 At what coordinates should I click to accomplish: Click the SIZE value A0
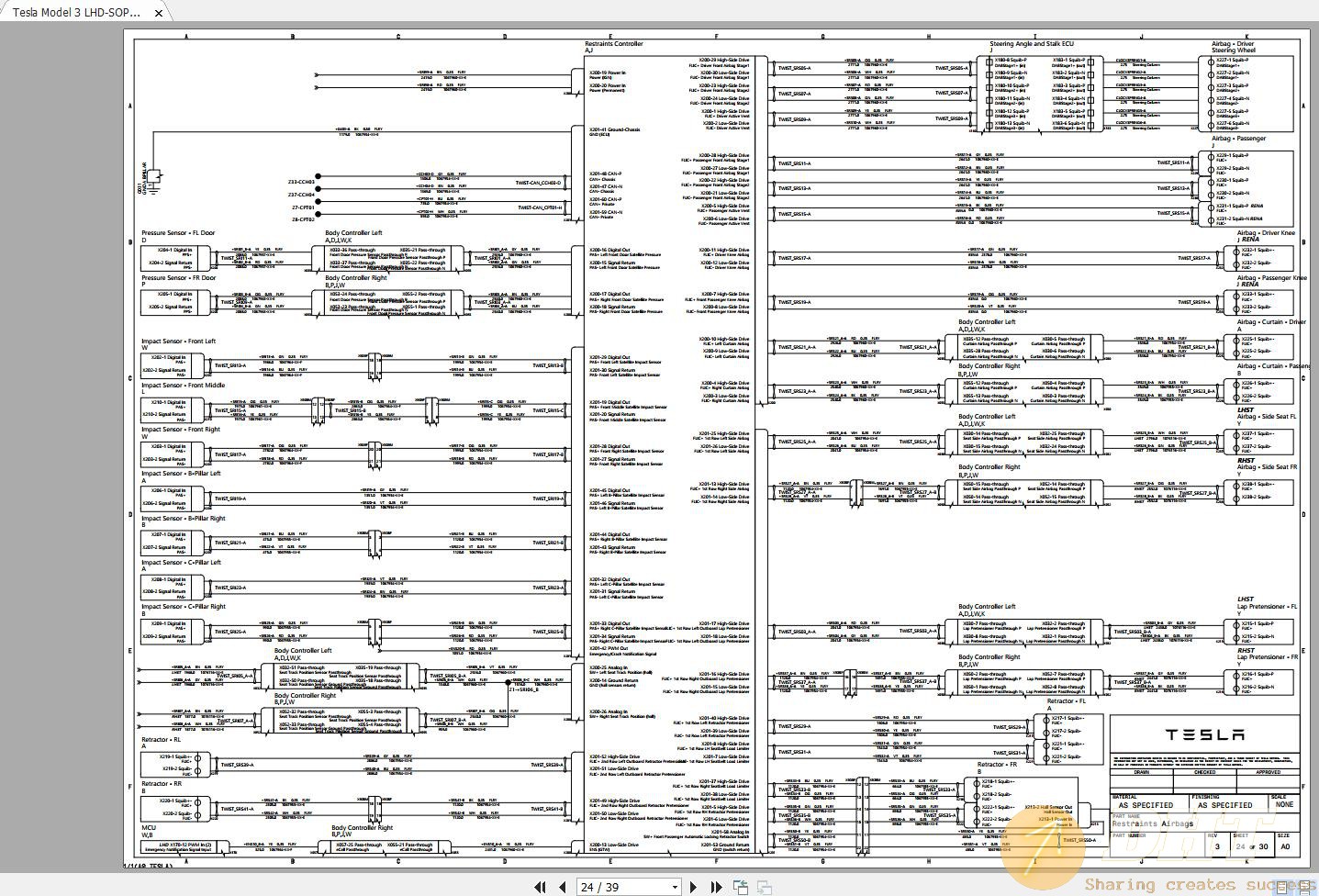pyautogui.click(x=1285, y=846)
